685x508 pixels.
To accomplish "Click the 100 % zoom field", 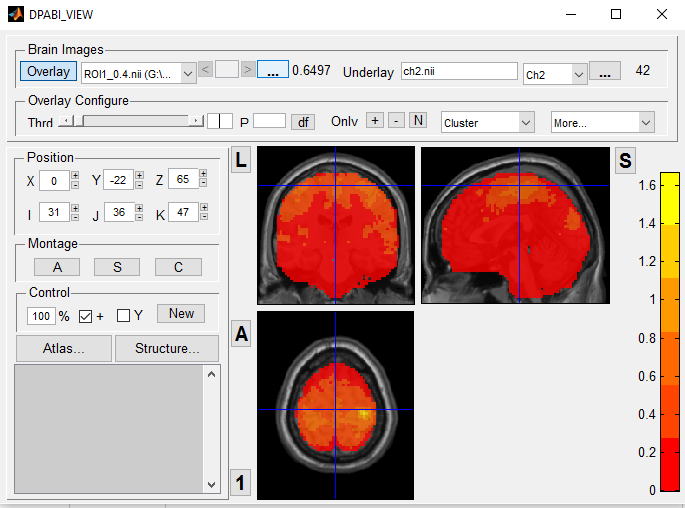I will [42, 316].
